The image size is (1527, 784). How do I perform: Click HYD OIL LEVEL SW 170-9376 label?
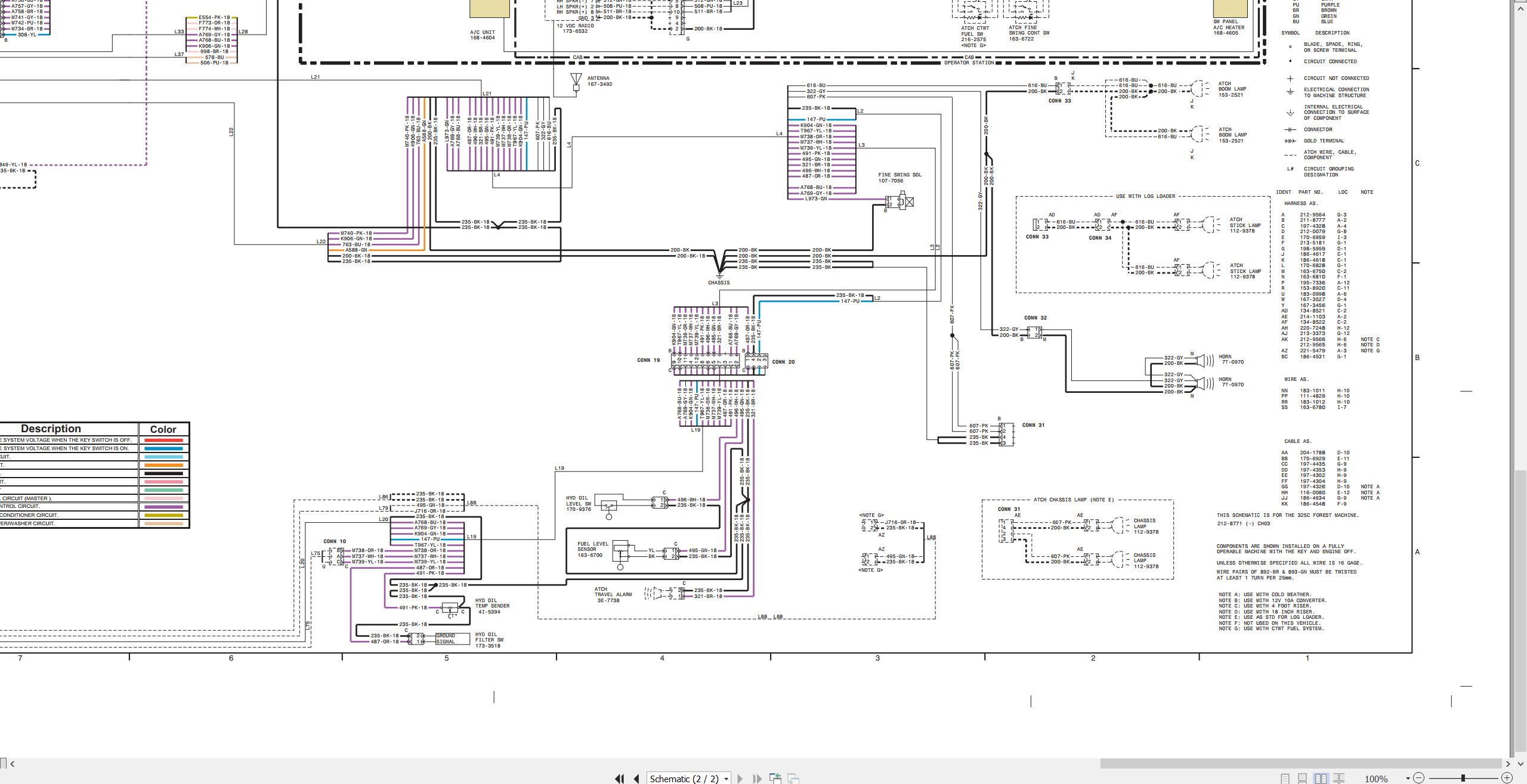(x=578, y=504)
